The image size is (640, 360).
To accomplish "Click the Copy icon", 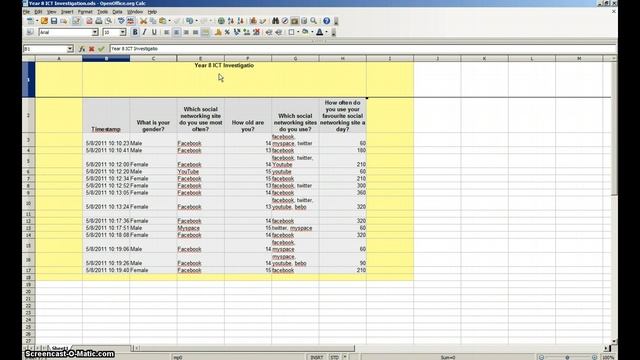I will [153, 21].
